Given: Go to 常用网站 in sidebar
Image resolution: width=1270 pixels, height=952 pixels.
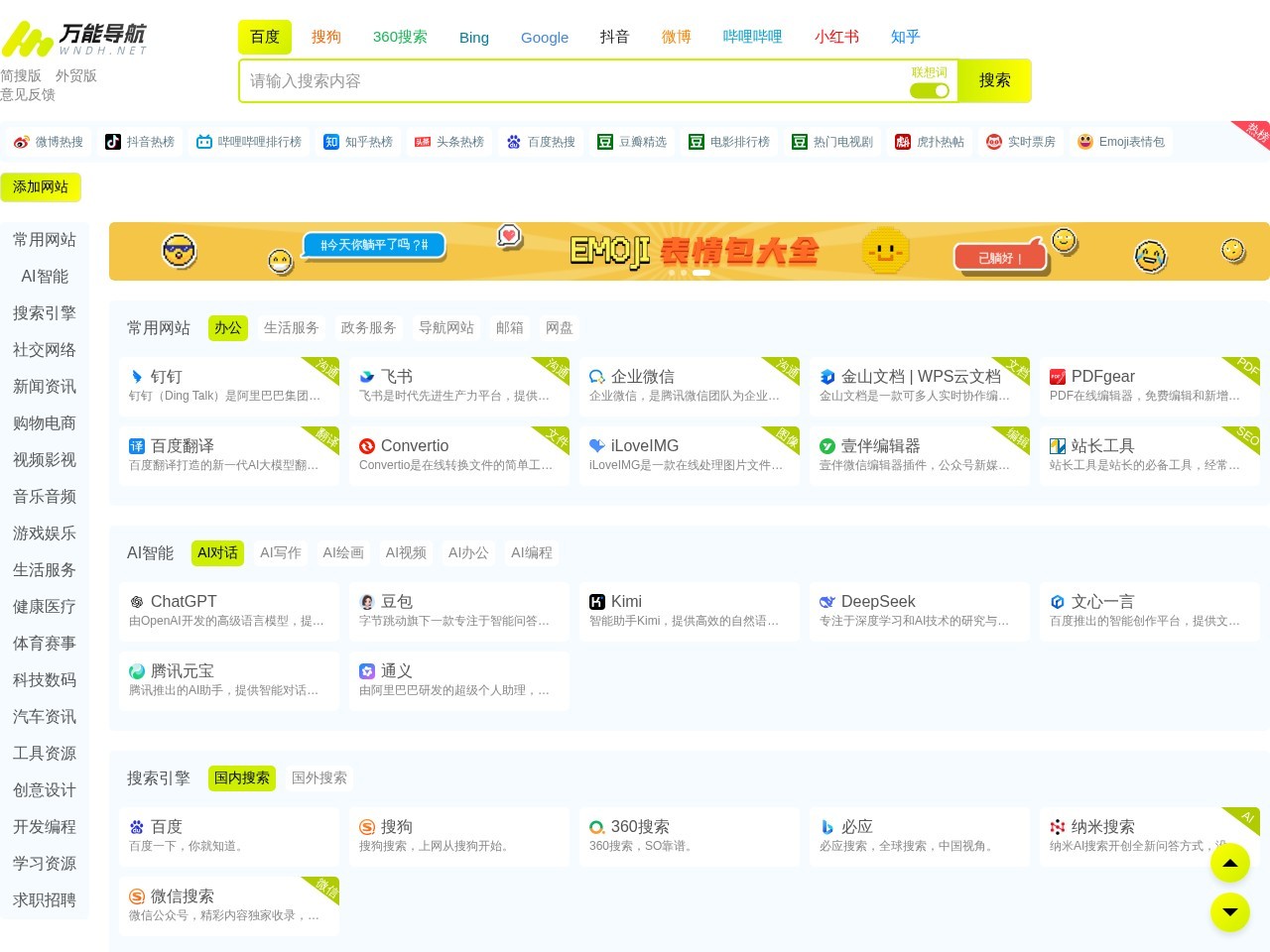Looking at the screenshot, I should point(45,239).
